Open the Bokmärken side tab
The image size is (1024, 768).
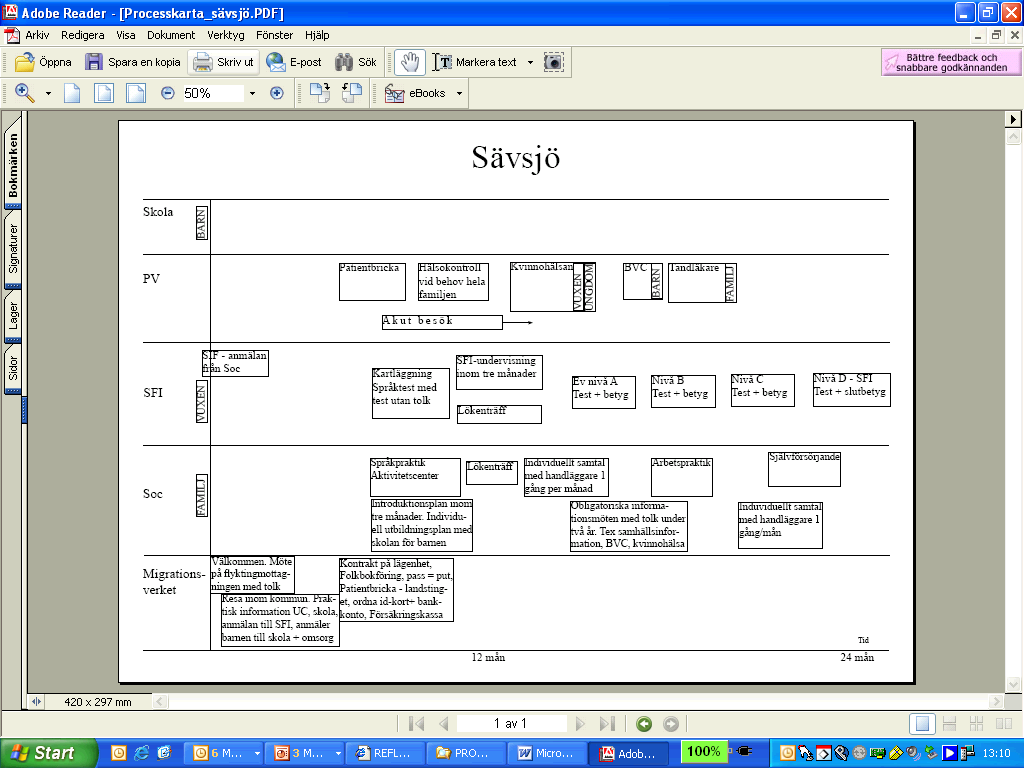pos(13,165)
